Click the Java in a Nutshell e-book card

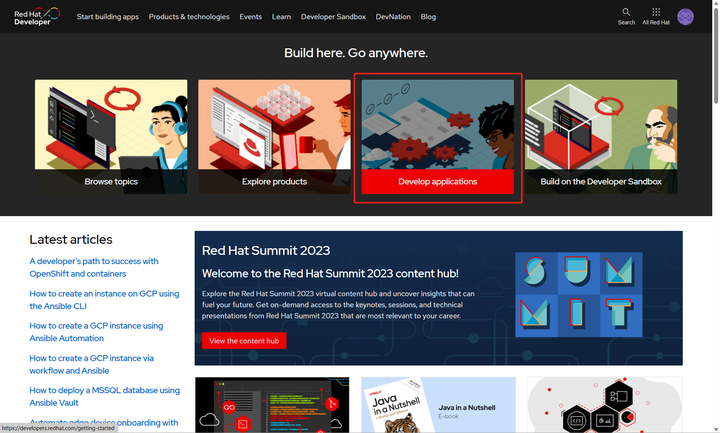438,405
